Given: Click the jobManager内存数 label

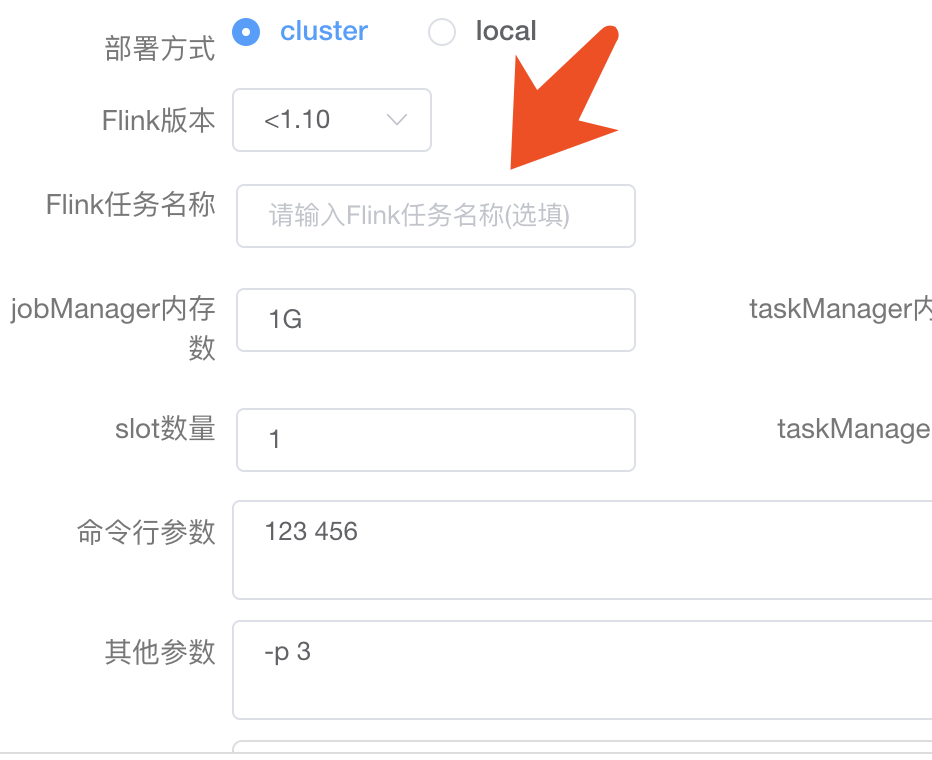Looking at the screenshot, I should [113, 327].
